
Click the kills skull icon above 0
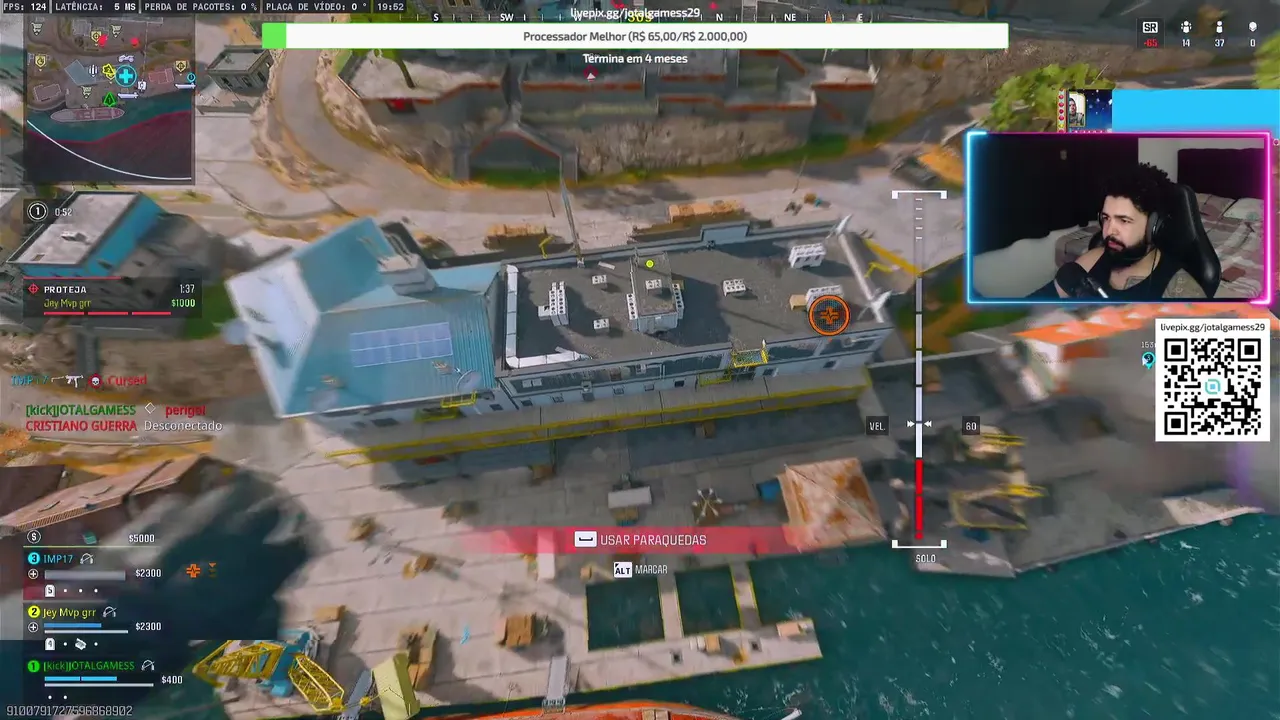[x=1252, y=28]
